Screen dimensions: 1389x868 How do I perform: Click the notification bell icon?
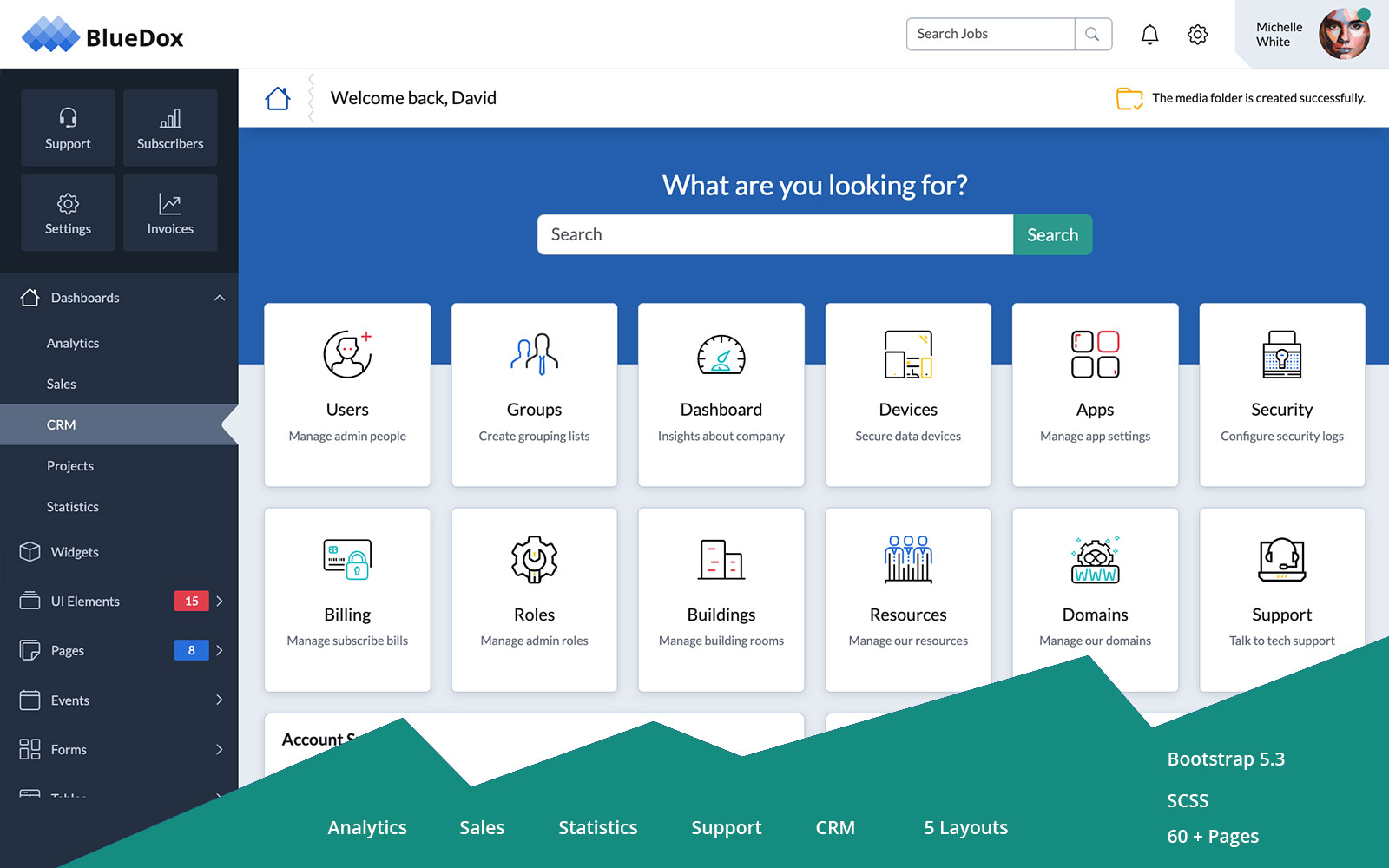click(x=1149, y=34)
